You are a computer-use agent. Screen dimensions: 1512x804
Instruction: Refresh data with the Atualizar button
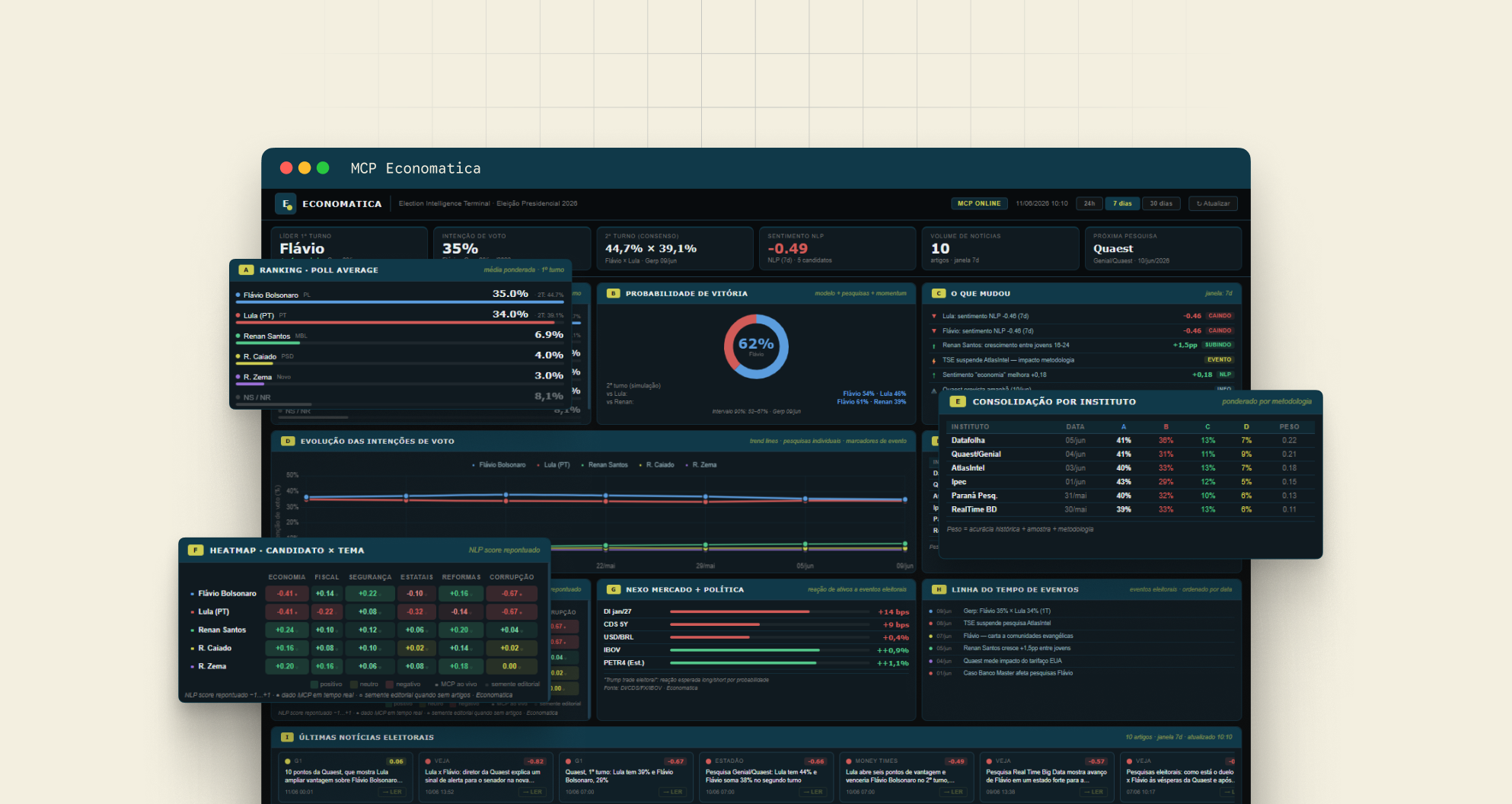coord(1213,204)
